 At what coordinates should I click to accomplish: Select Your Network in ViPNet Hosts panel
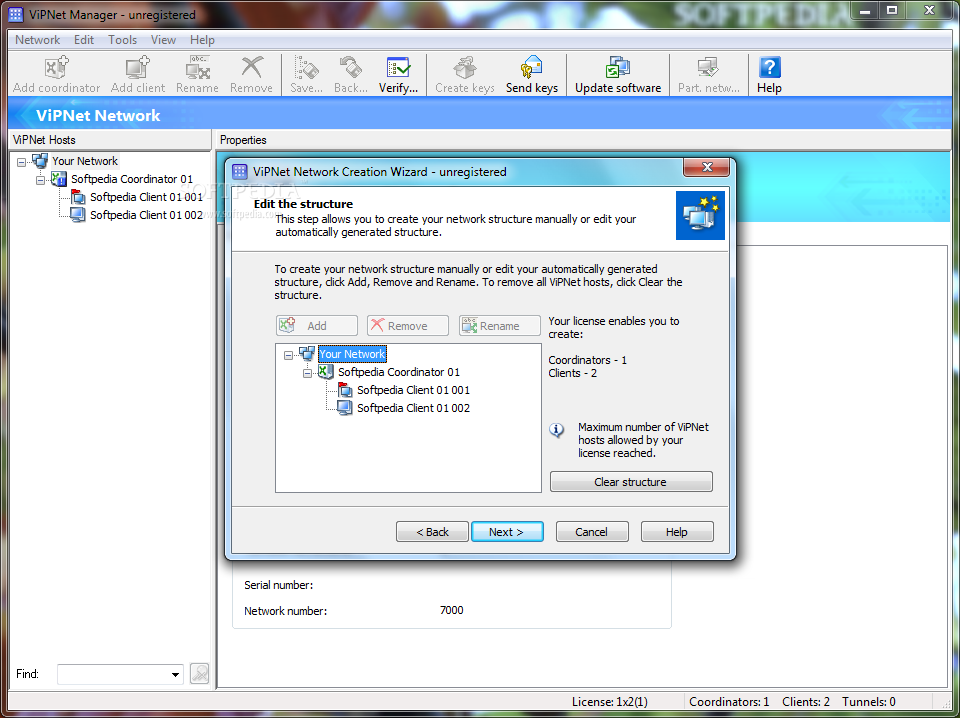pos(84,161)
